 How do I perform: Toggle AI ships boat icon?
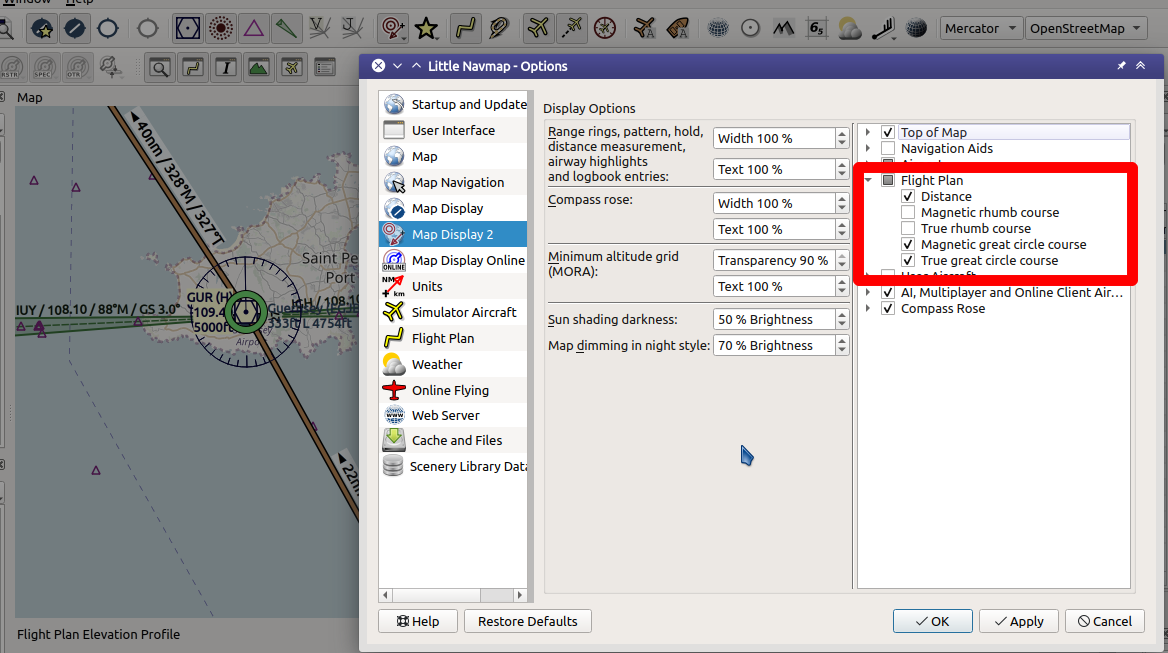[677, 29]
